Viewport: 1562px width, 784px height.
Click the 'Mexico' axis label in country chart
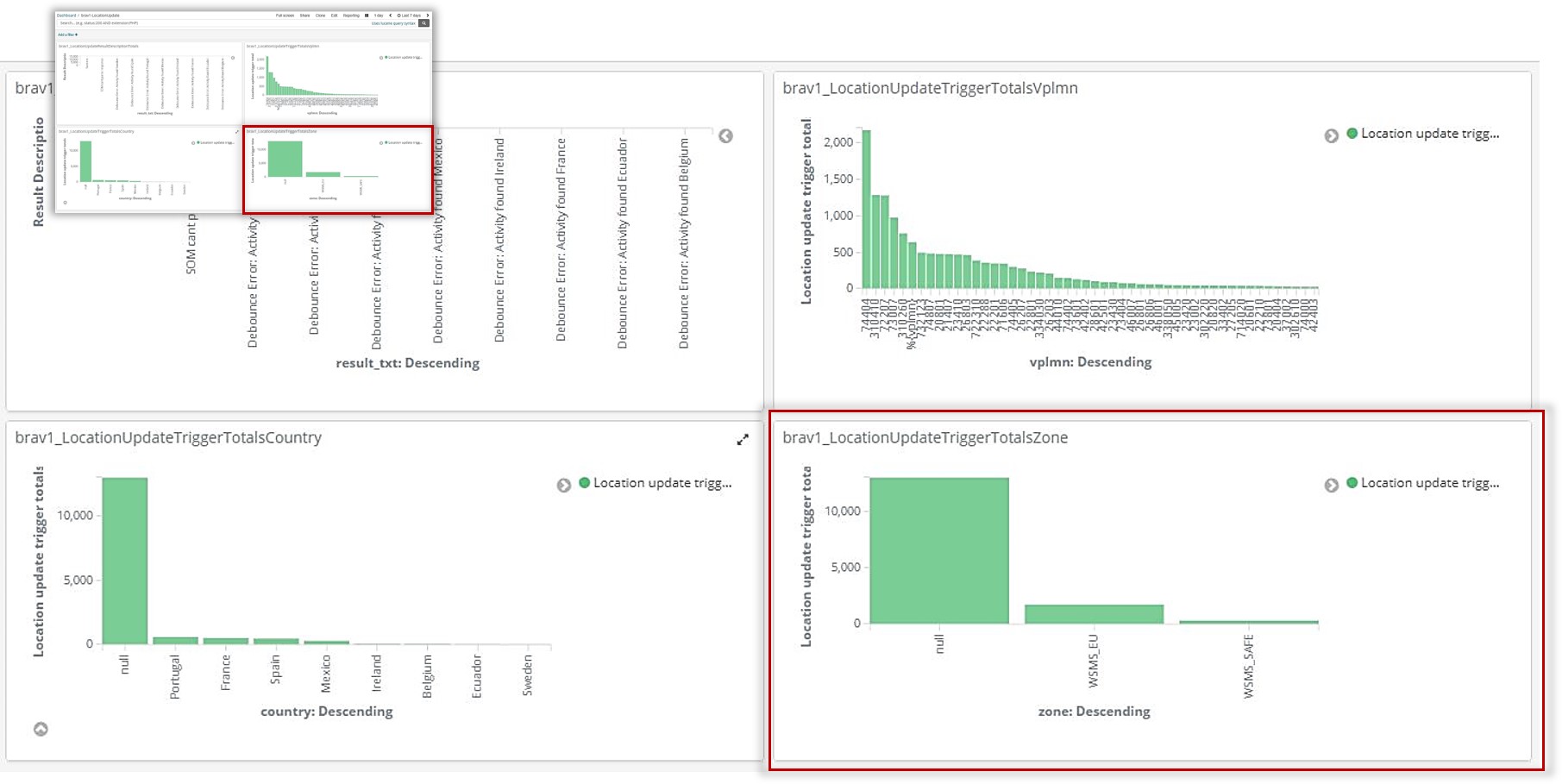click(326, 674)
